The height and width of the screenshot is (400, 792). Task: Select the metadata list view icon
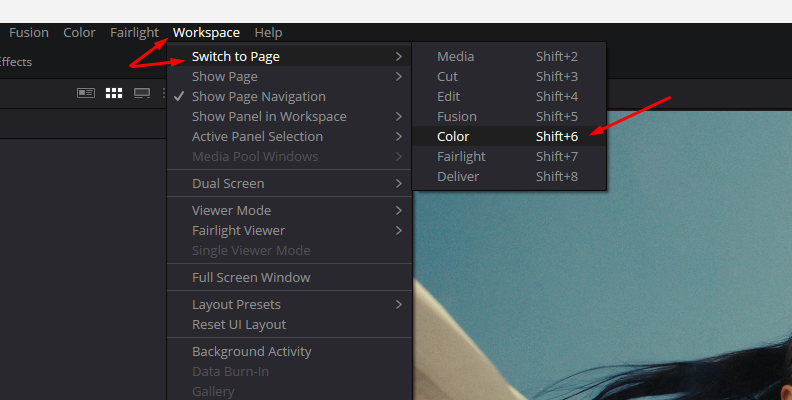tap(86, 93)
